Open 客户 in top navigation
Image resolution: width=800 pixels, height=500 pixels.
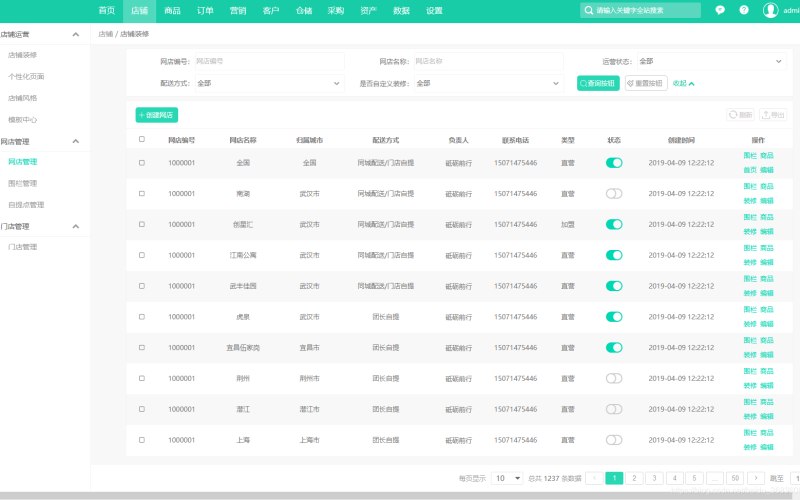[271, 11]
